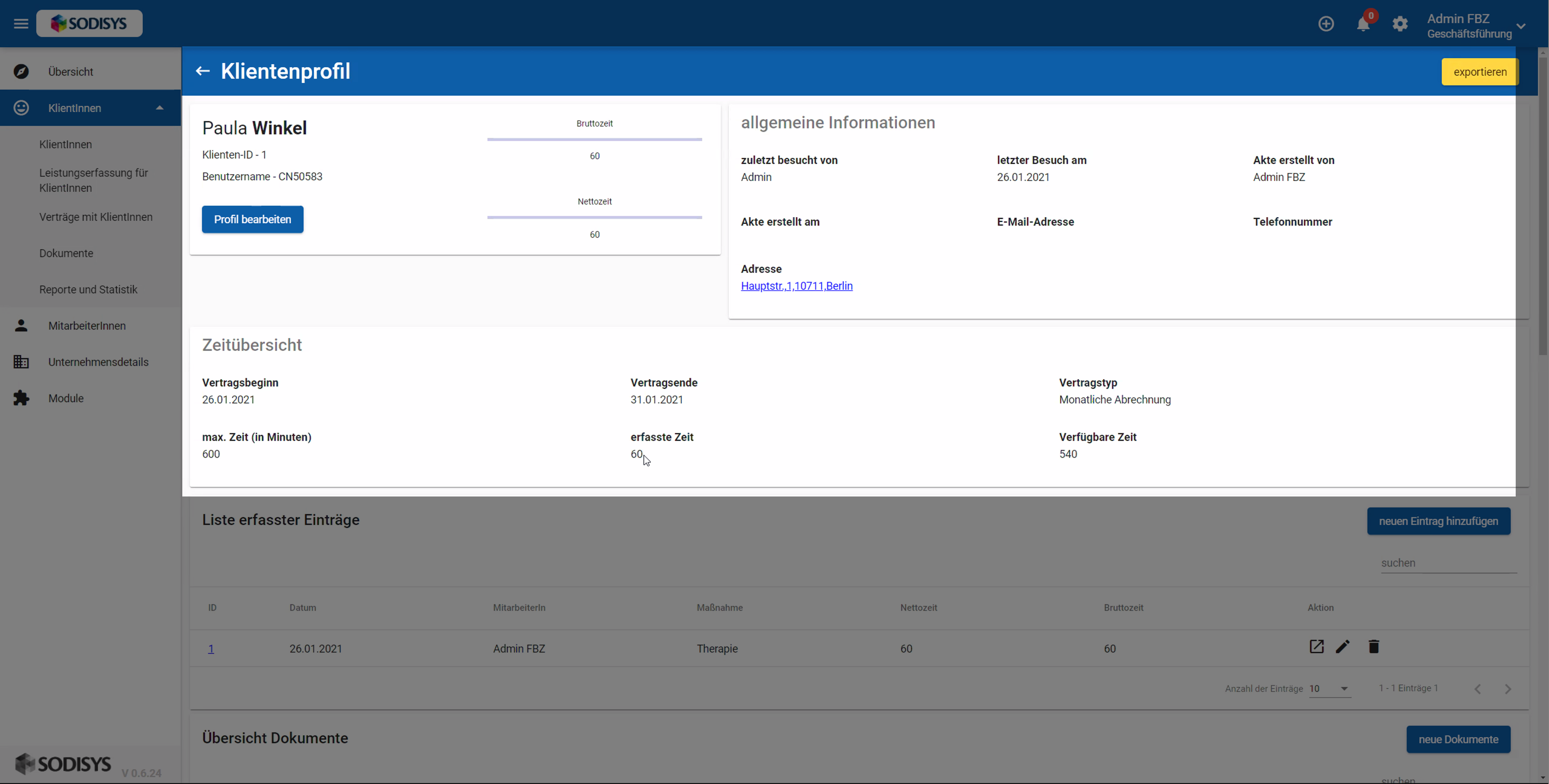Open the Hauptstr.,1,10711,Berlin address link

(x=796, y=286)
